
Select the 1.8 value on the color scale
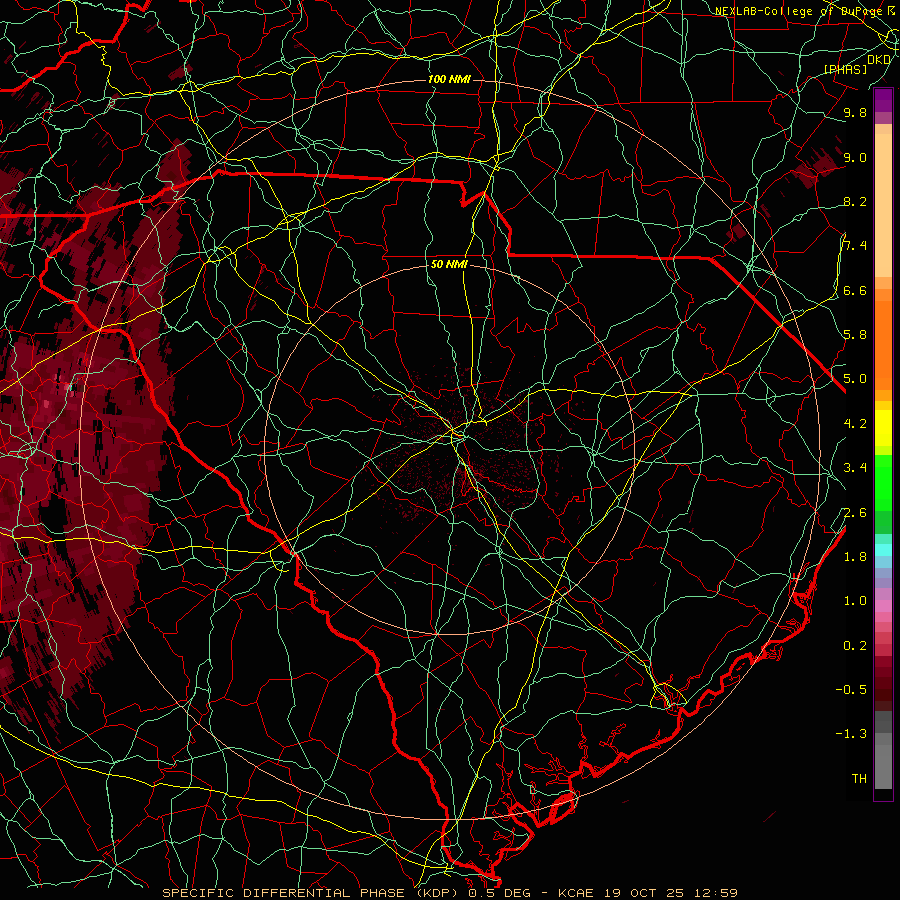pos(855,557)
